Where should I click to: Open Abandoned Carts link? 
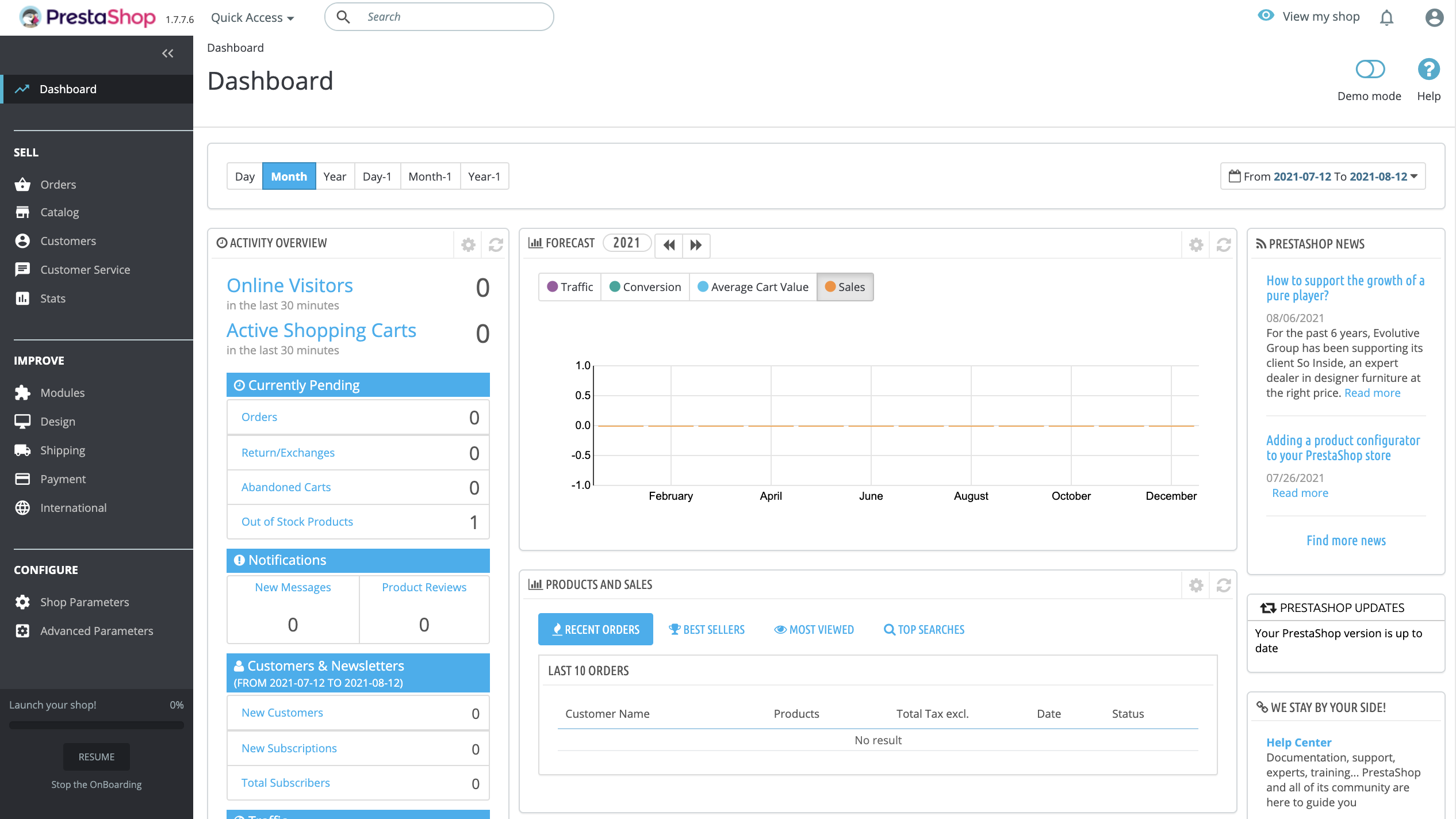point(286,487)
